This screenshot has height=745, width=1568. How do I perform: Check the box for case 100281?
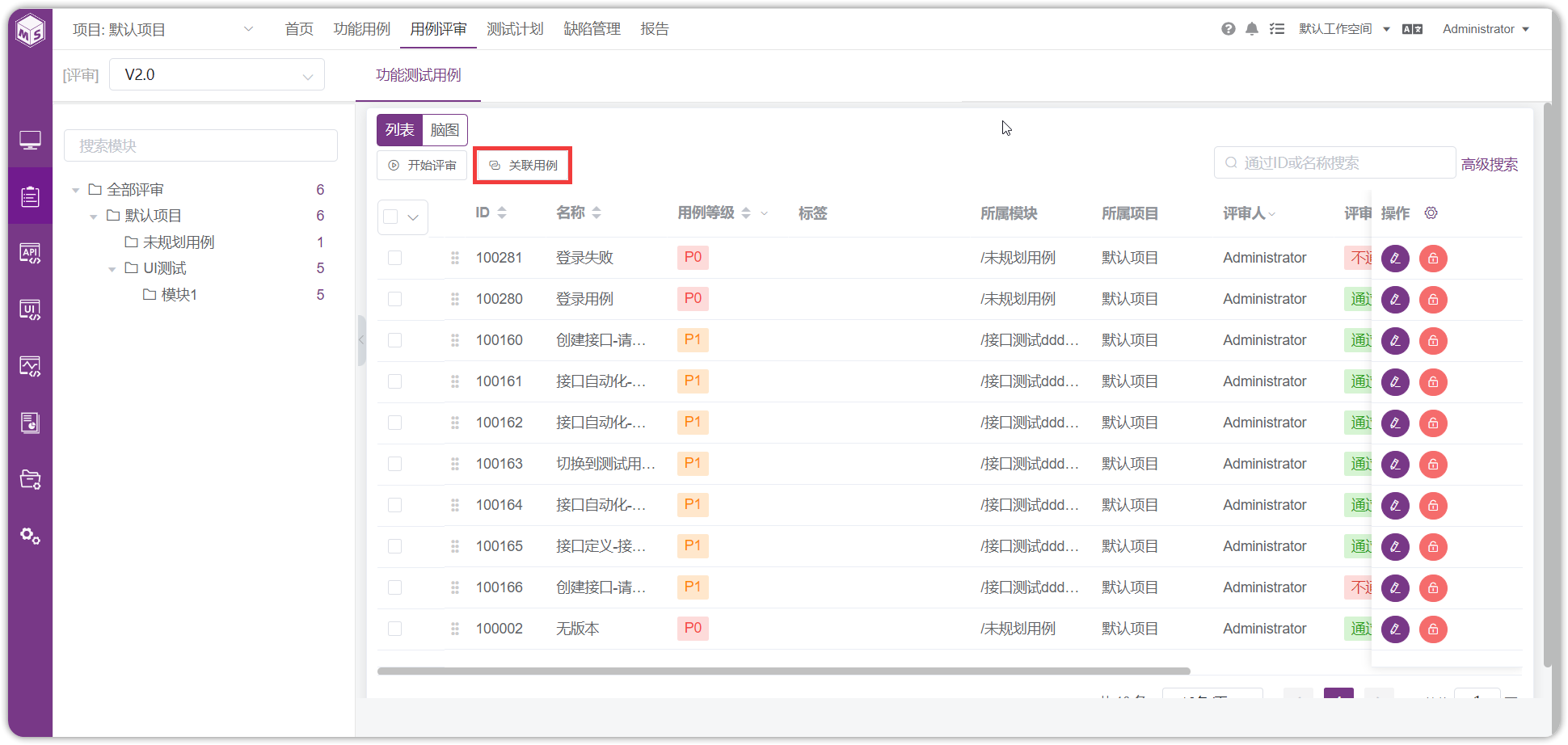(394, 258)
